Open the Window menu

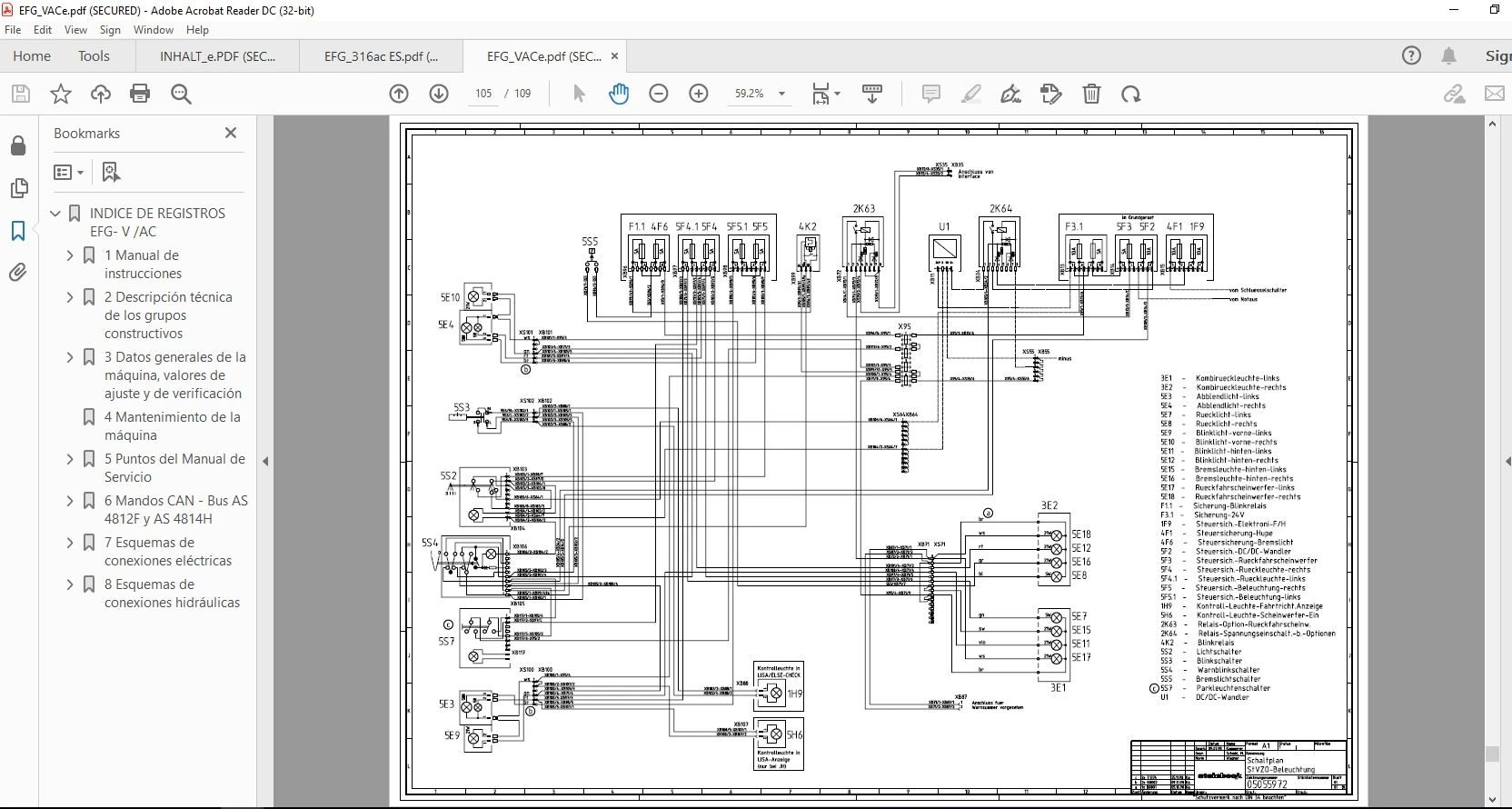click(x=153, y=30)
